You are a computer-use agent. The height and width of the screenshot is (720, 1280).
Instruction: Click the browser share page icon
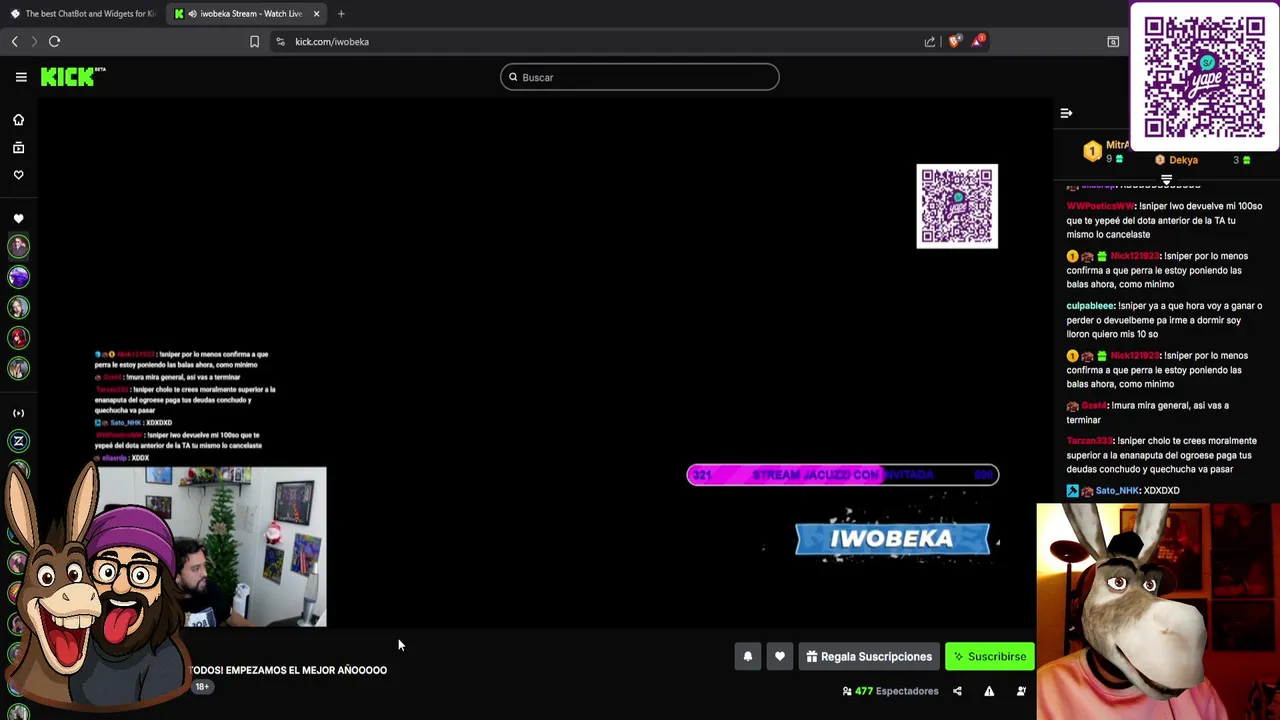(930, 41)
